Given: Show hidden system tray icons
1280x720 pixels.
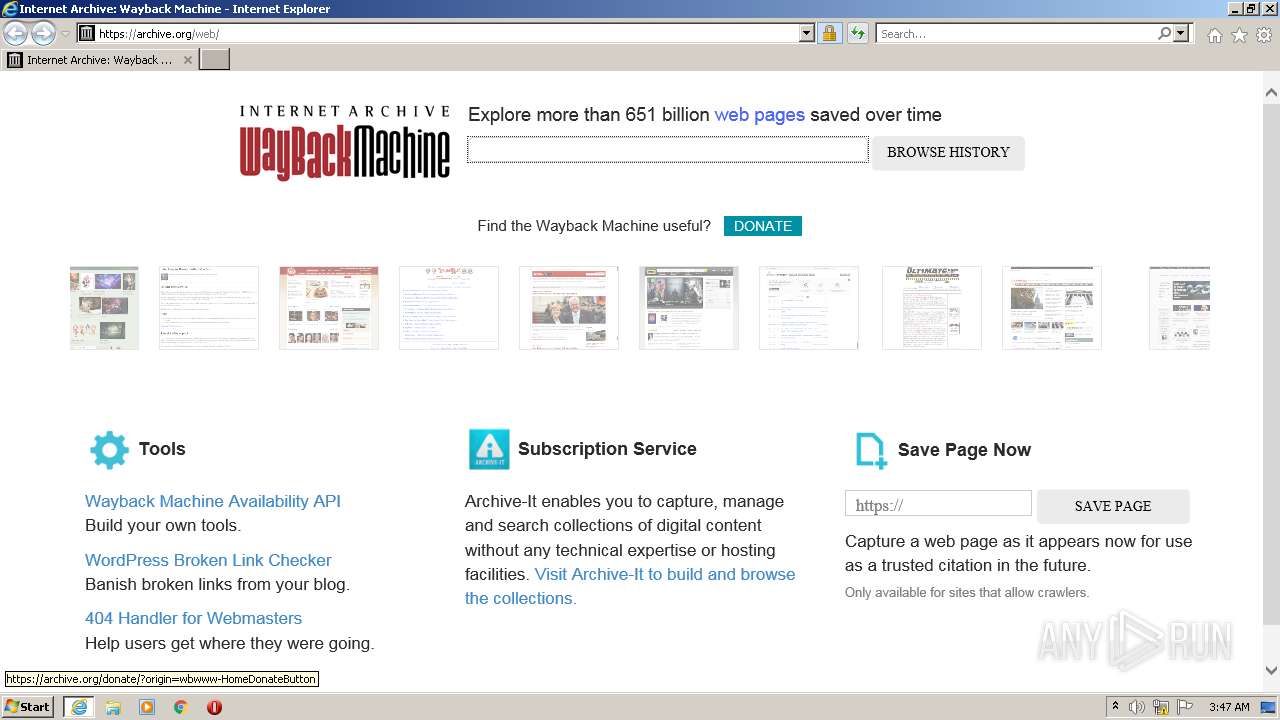Looking at the screenshot, I should [x=1115, y=707].
